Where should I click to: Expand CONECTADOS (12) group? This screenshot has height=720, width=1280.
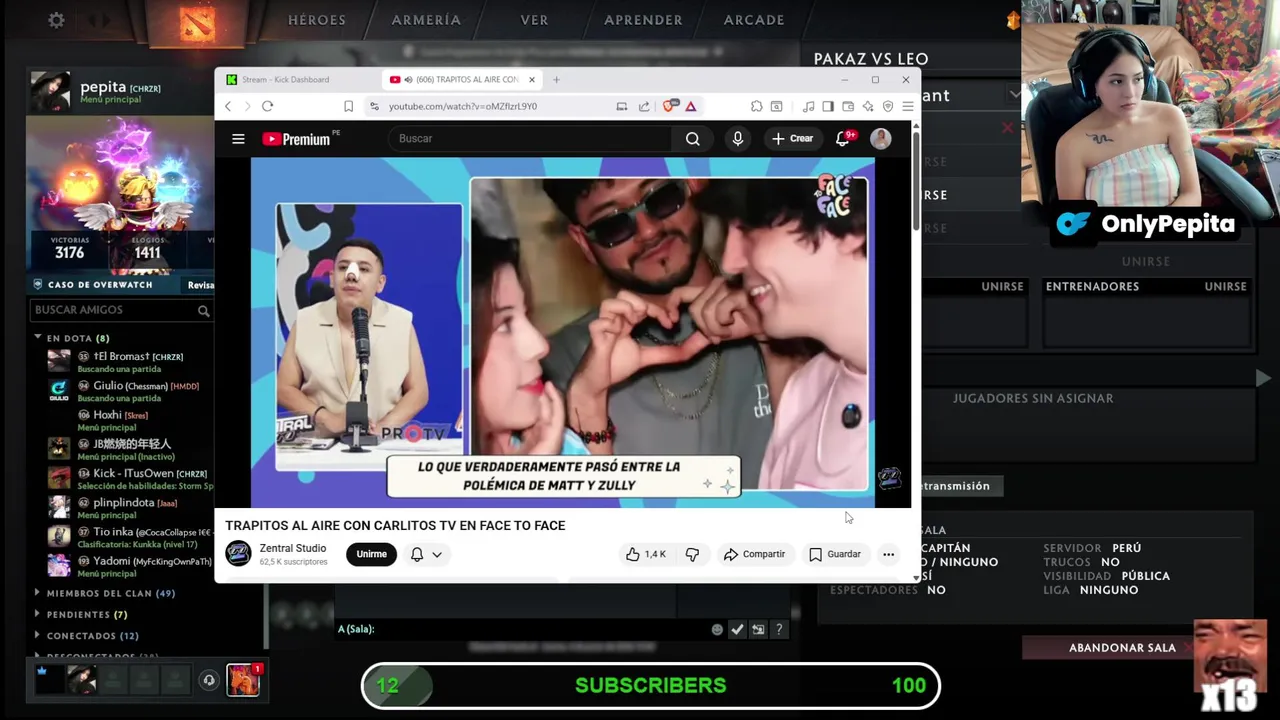[38, 635]
